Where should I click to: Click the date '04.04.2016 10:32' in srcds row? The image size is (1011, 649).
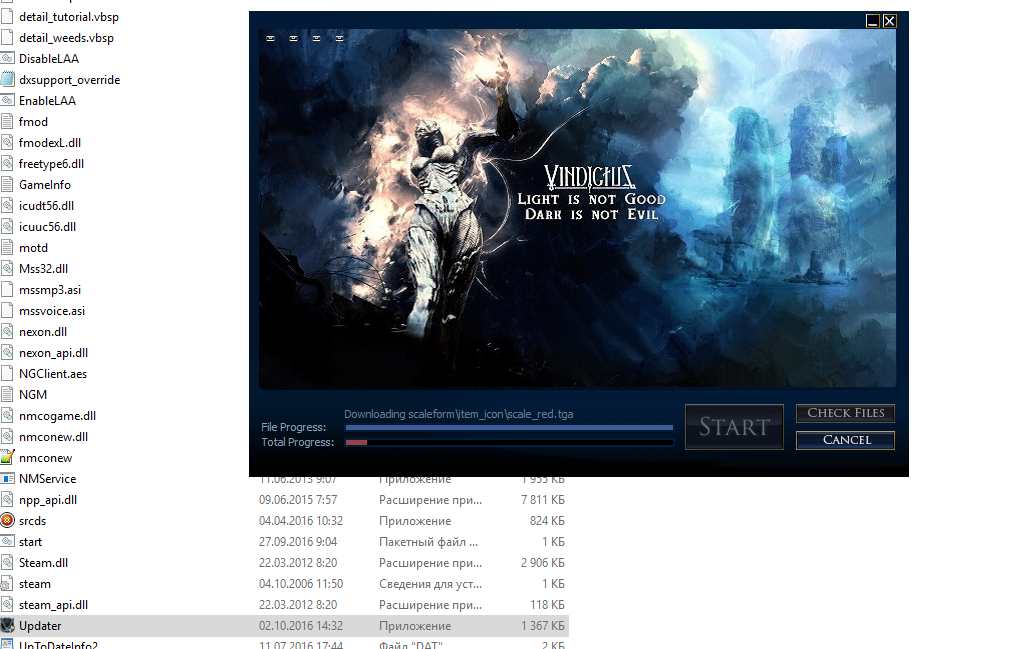[301, 521]
